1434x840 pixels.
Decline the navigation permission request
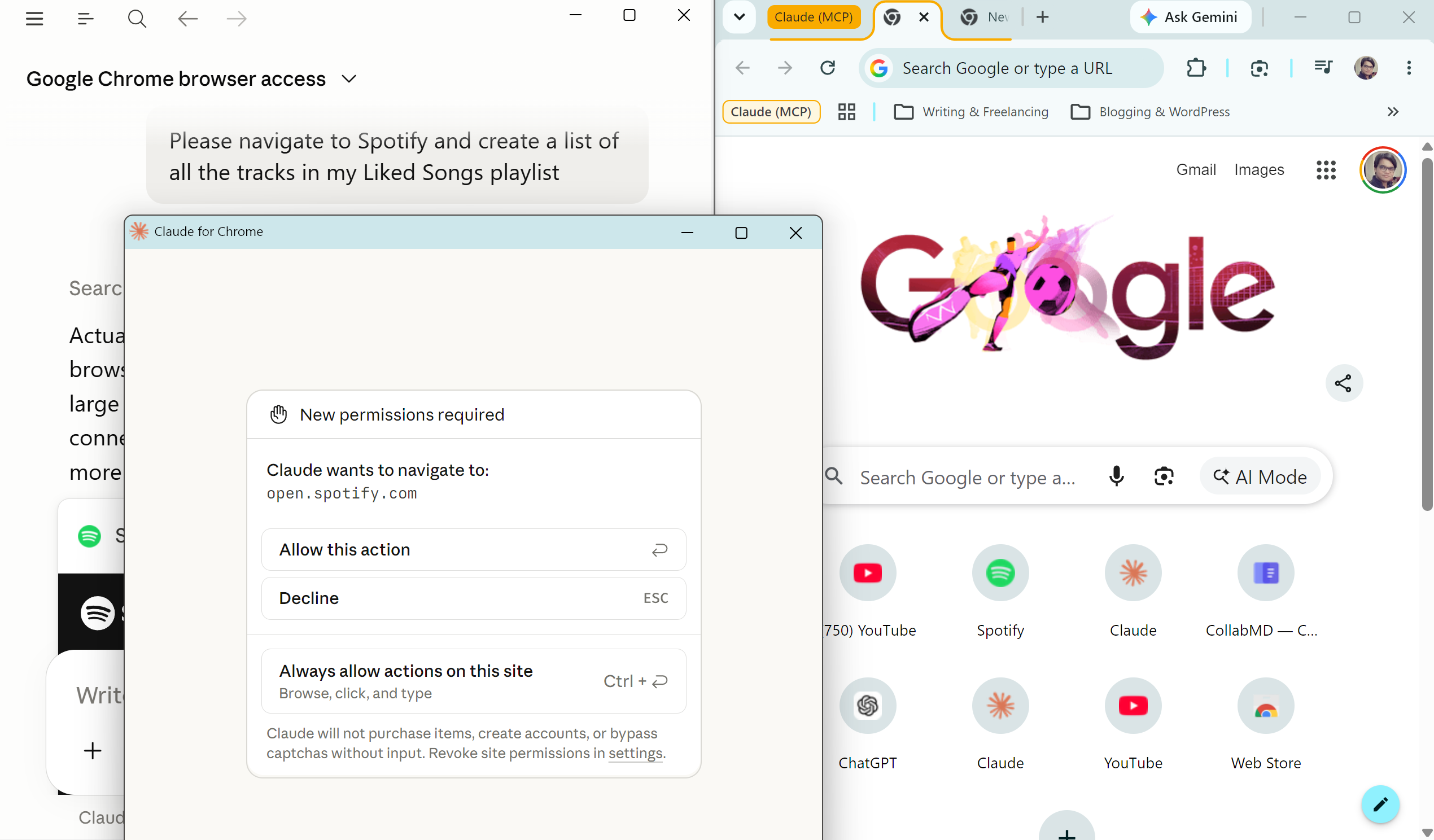pos(474,598)
